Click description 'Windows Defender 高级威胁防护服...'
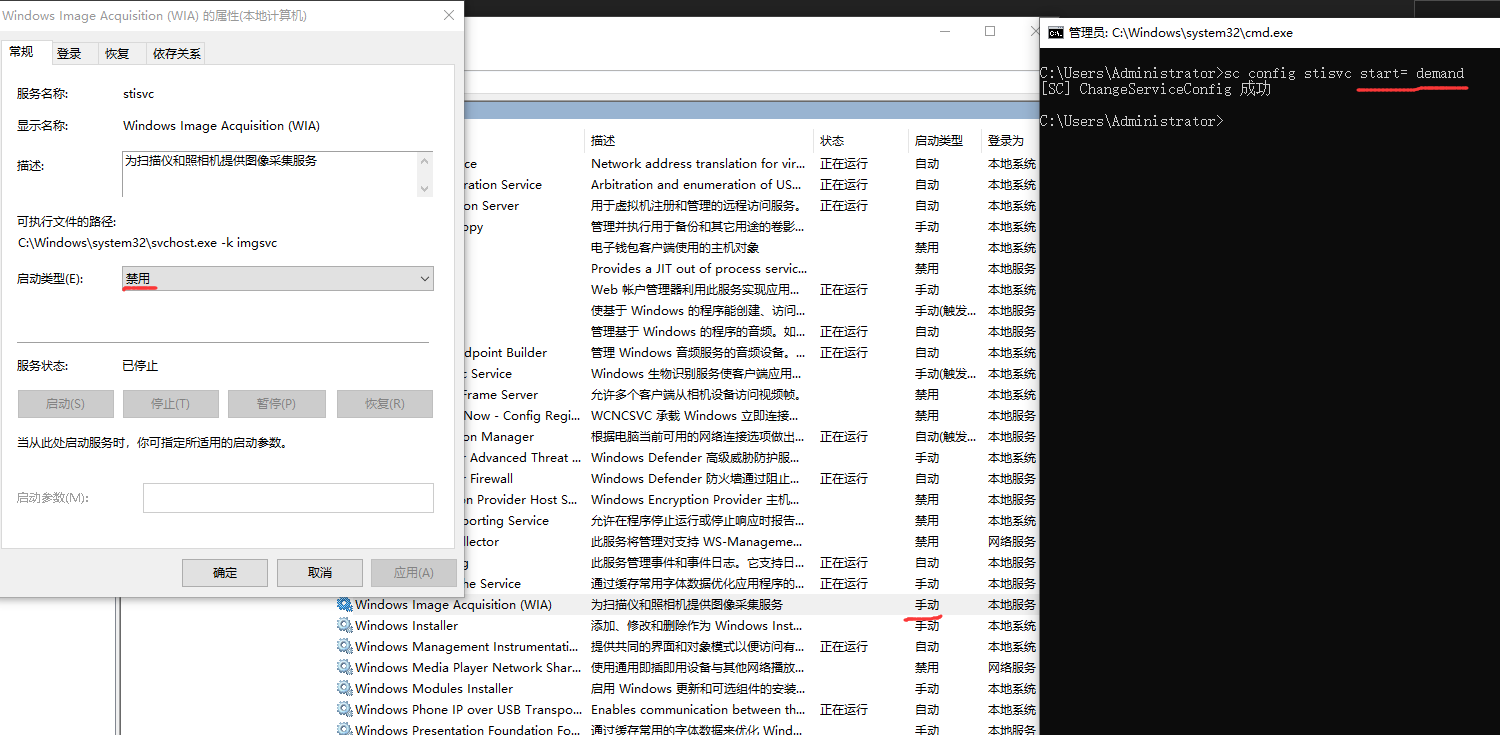 coord(696,458)
